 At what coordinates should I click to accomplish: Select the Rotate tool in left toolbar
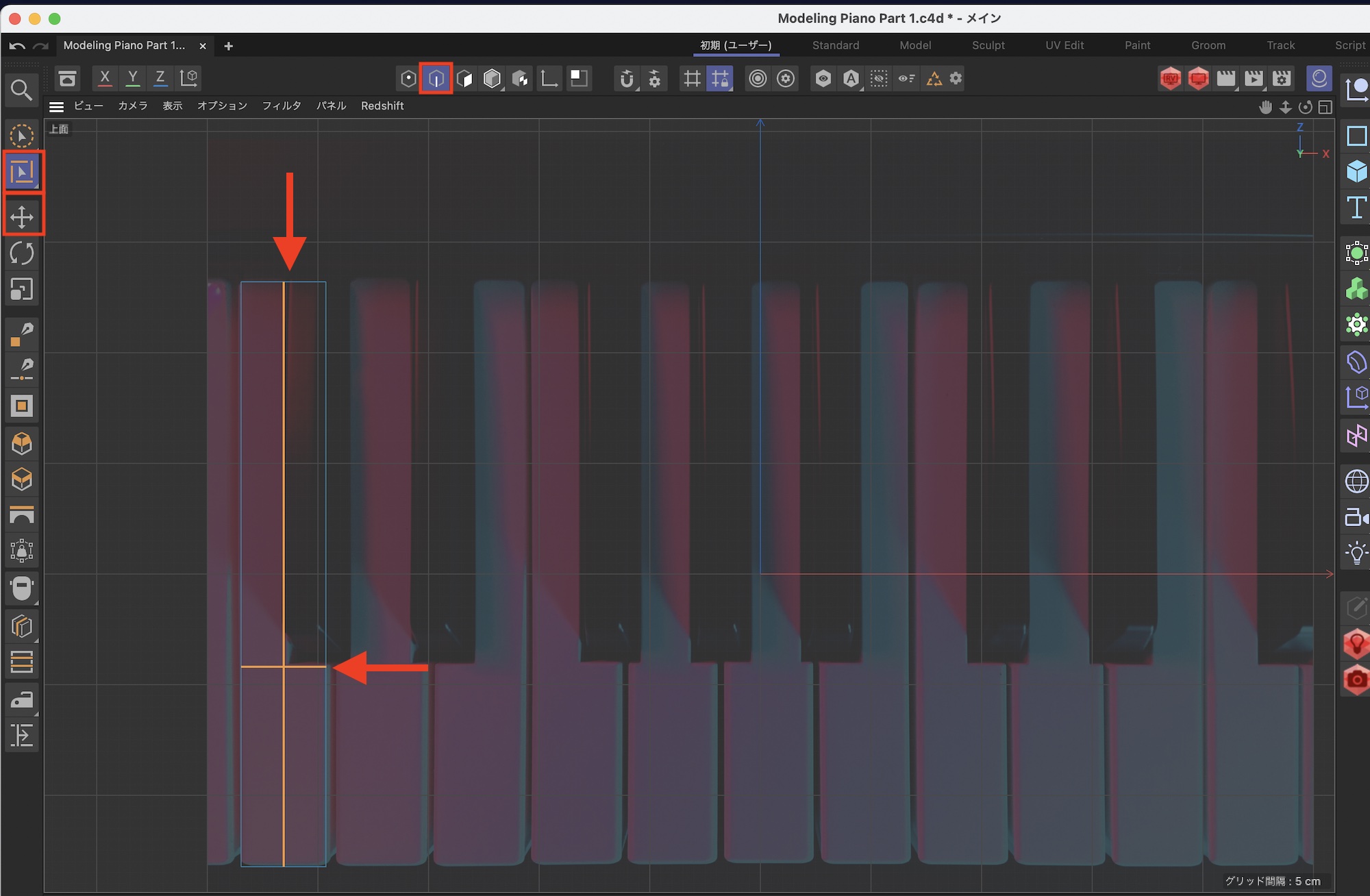point(22,253)
